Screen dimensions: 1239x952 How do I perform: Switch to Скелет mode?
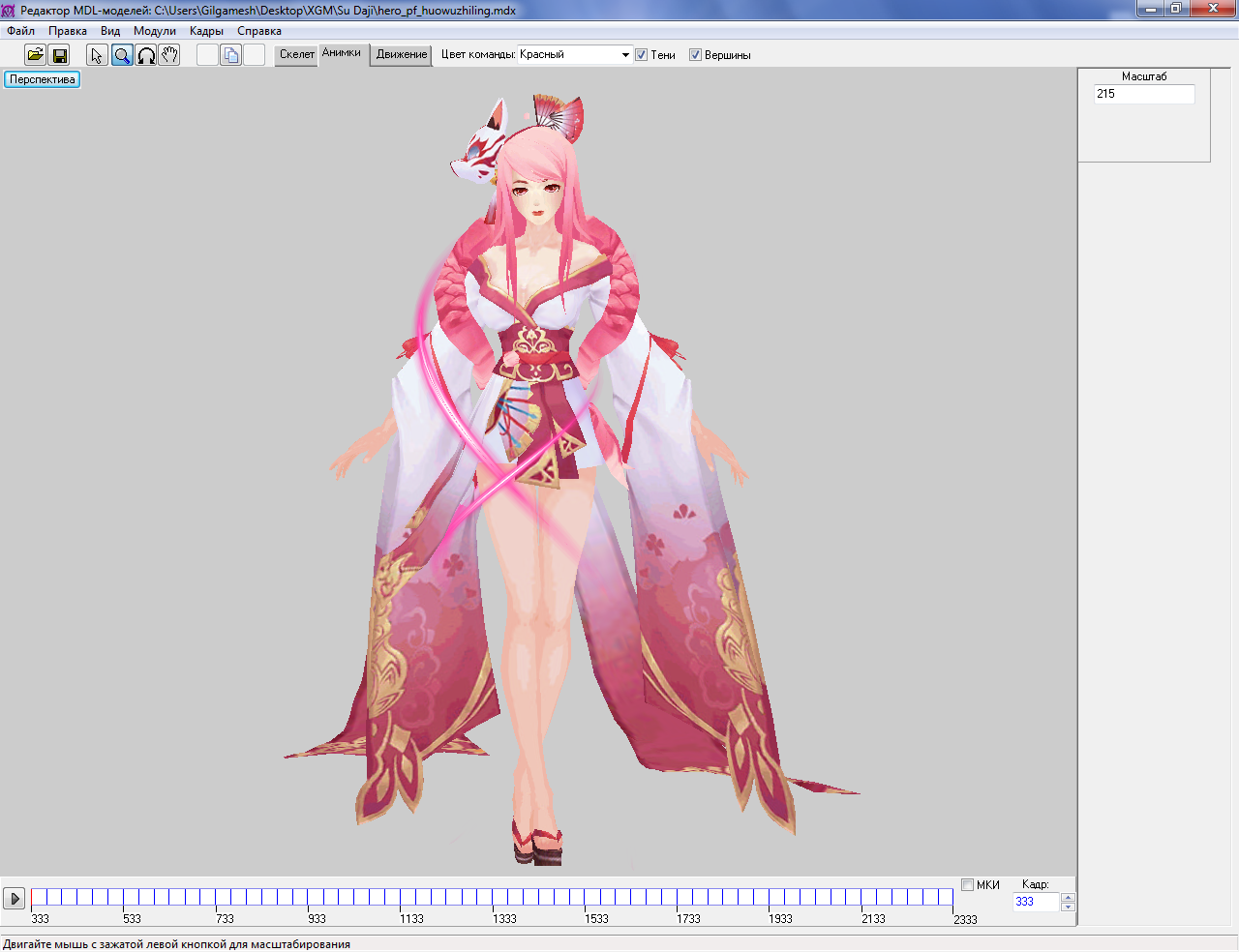click(x=297, y=55)
